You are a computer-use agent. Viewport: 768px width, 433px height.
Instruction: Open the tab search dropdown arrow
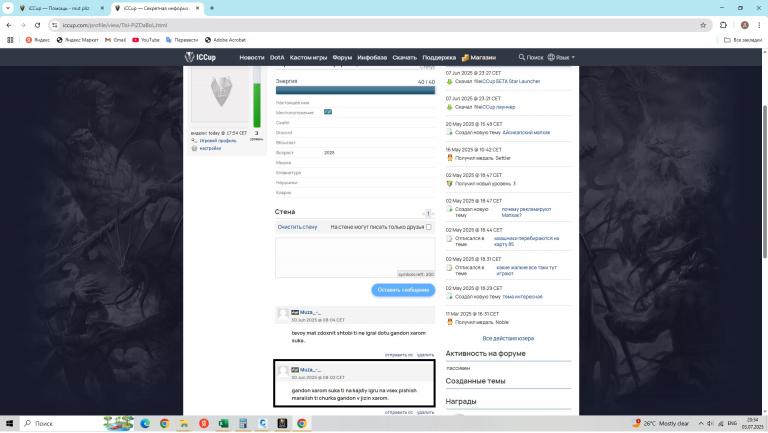(x=8, y=8)
